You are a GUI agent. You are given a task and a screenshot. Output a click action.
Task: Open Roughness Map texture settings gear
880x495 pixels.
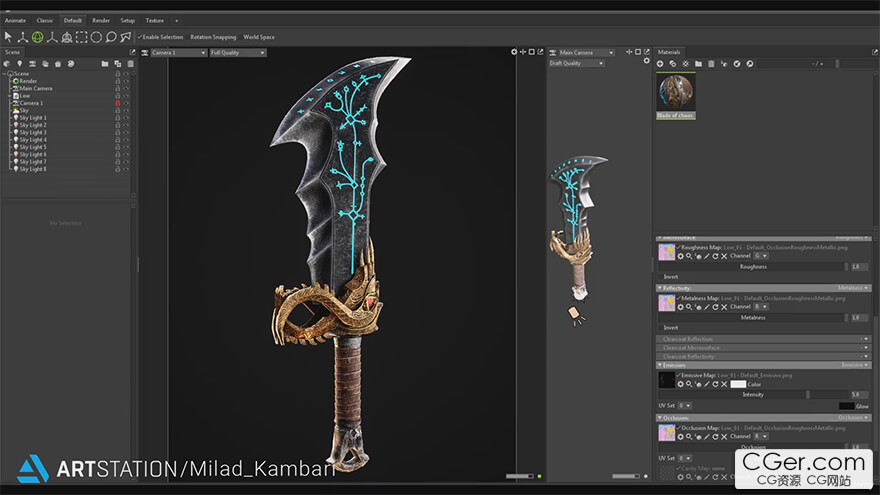681,256
